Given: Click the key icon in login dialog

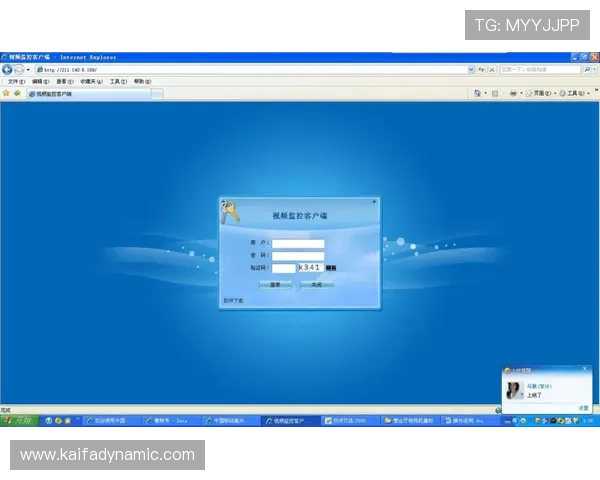Looking at the screenshot, I should pos(230,211).
